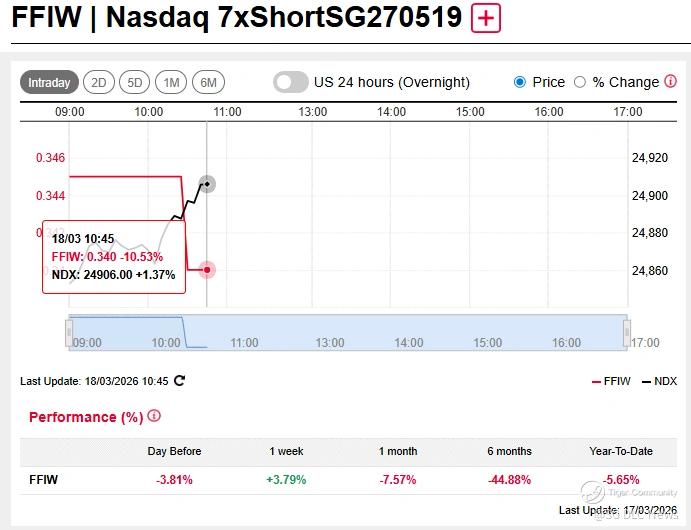Toggle US 24 hours (Overnight) switch
Image resolution: width=691 pixels, height=530 pixels.
(x=291, y=82)
